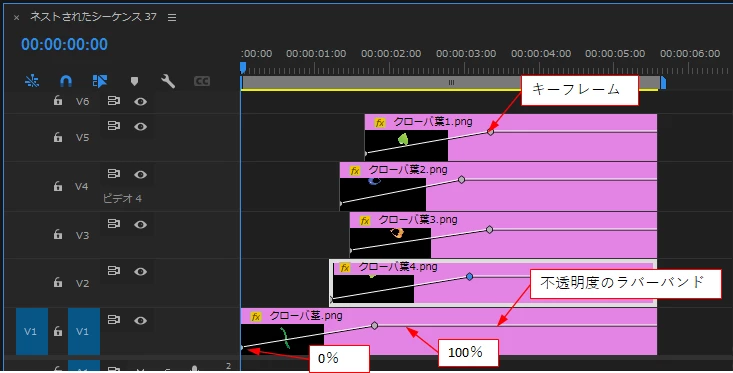Hide track V4 output eye

click(x=140, y=175)
